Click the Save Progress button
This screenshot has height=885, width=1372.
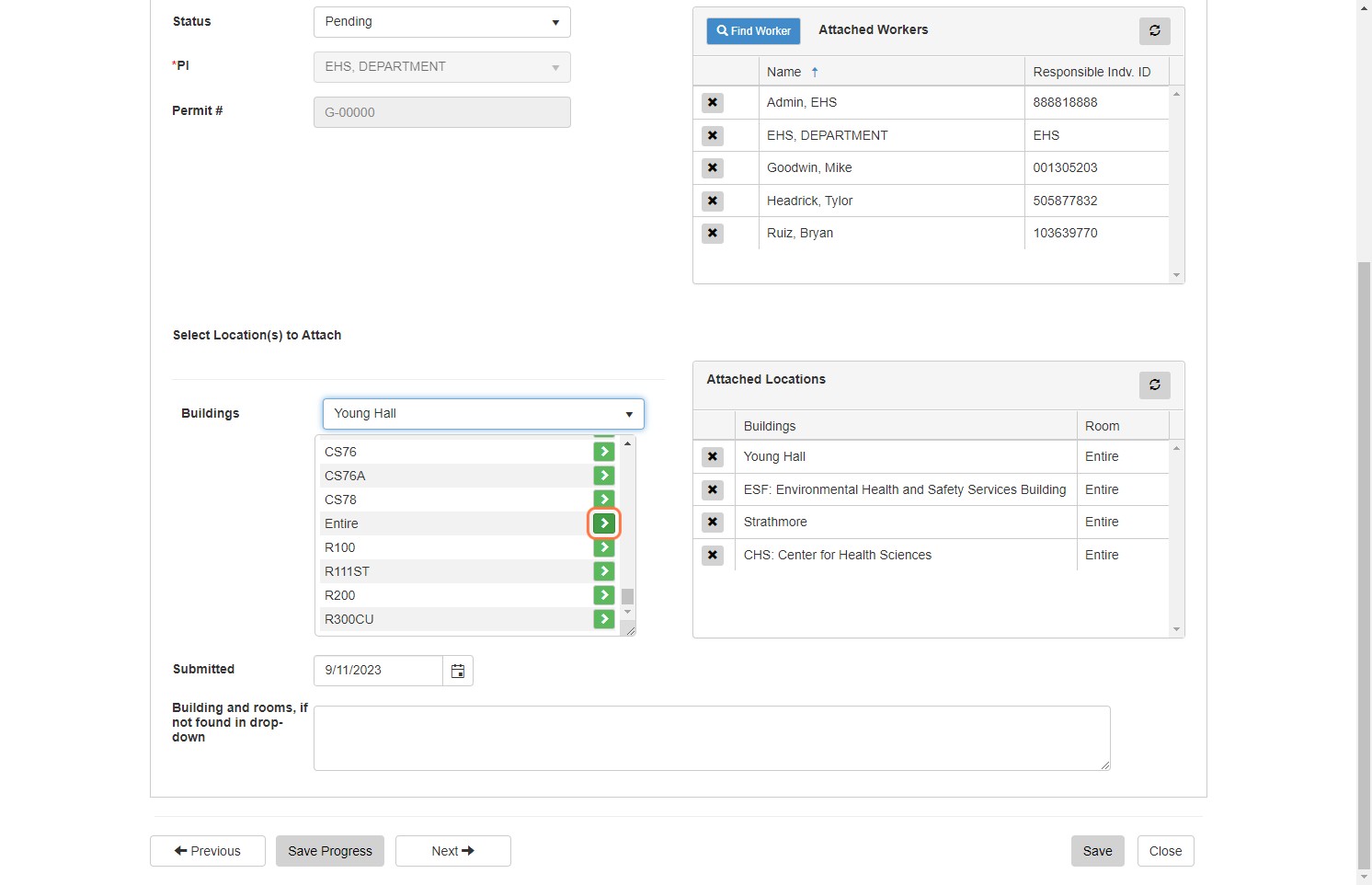pos(330,851)
